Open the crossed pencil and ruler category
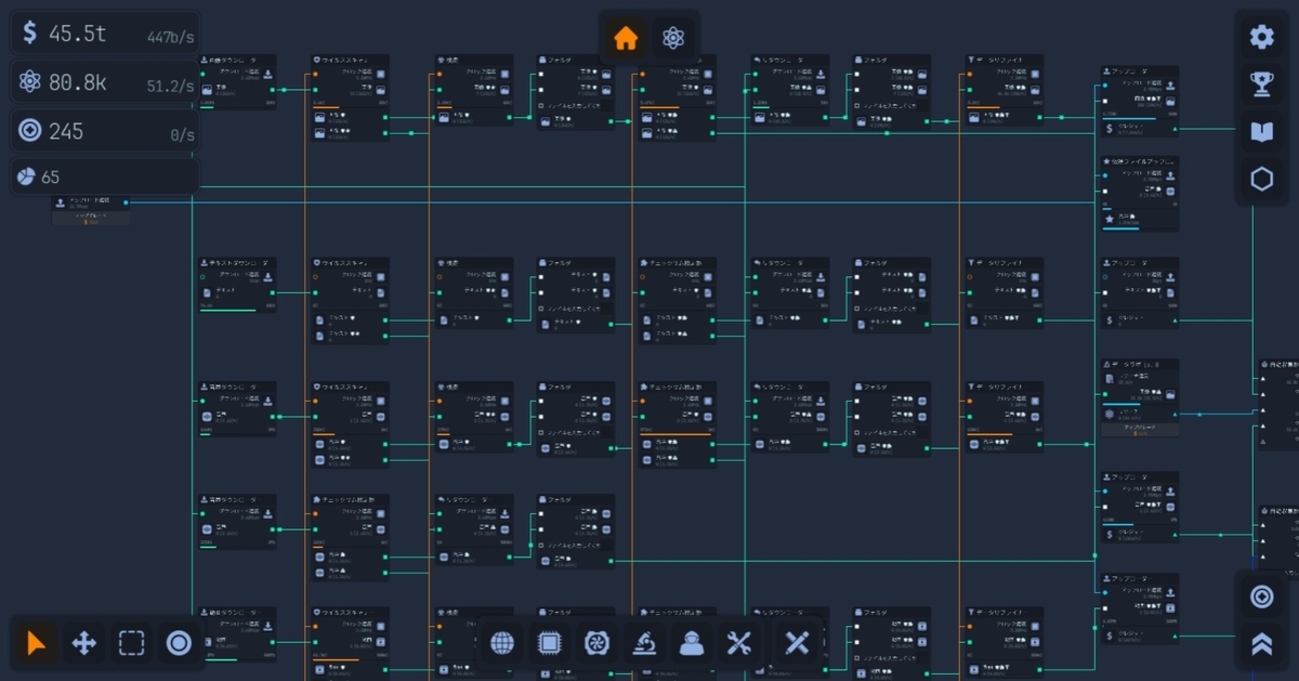 click(797, 643)
